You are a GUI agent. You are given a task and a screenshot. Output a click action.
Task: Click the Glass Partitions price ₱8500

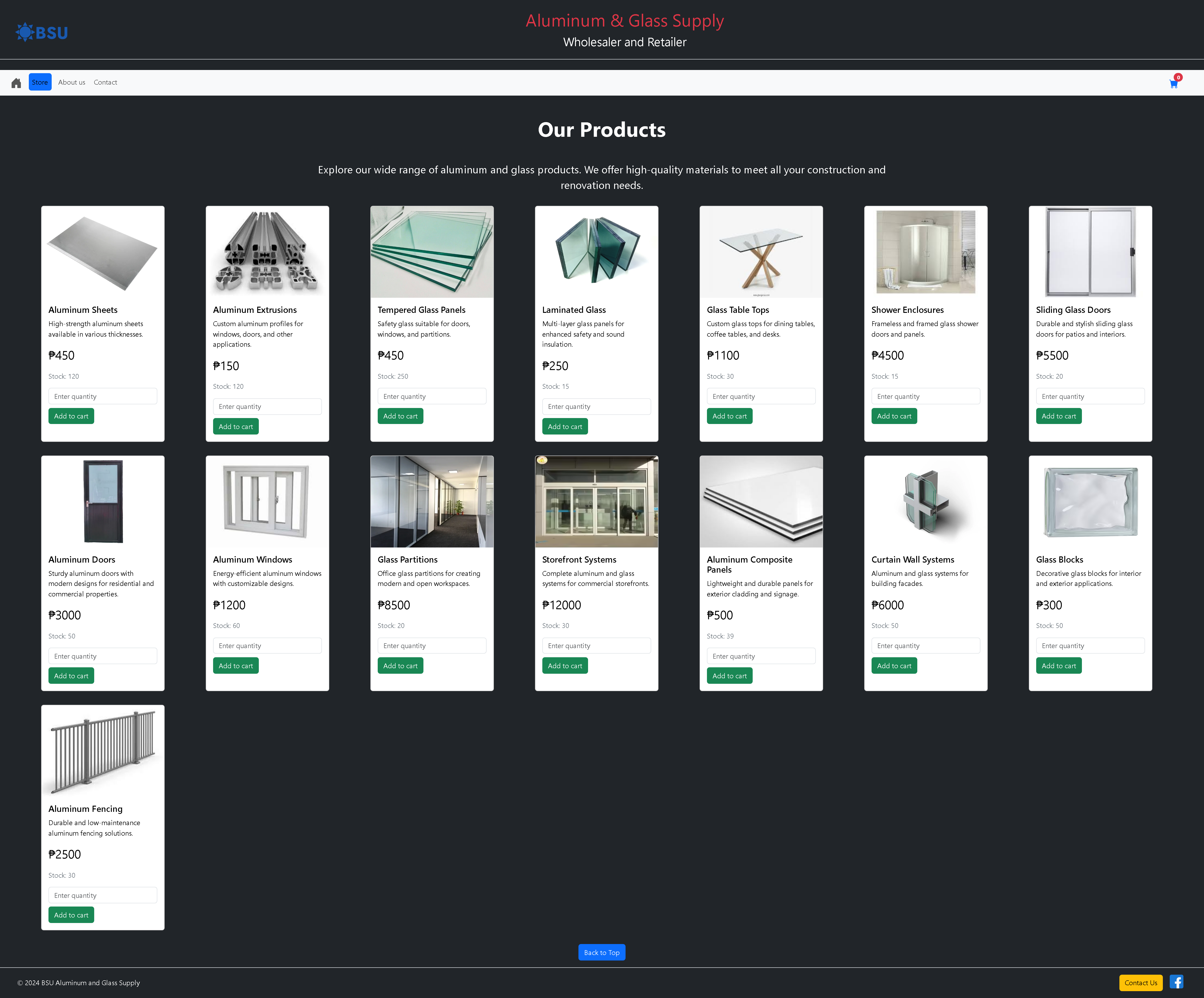(394, 605)
